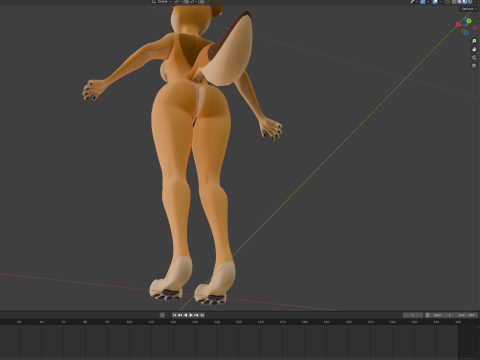Click red X axis on navigation gizmo
This screenshot has height=360, width=480.
[x=458, y=24]
